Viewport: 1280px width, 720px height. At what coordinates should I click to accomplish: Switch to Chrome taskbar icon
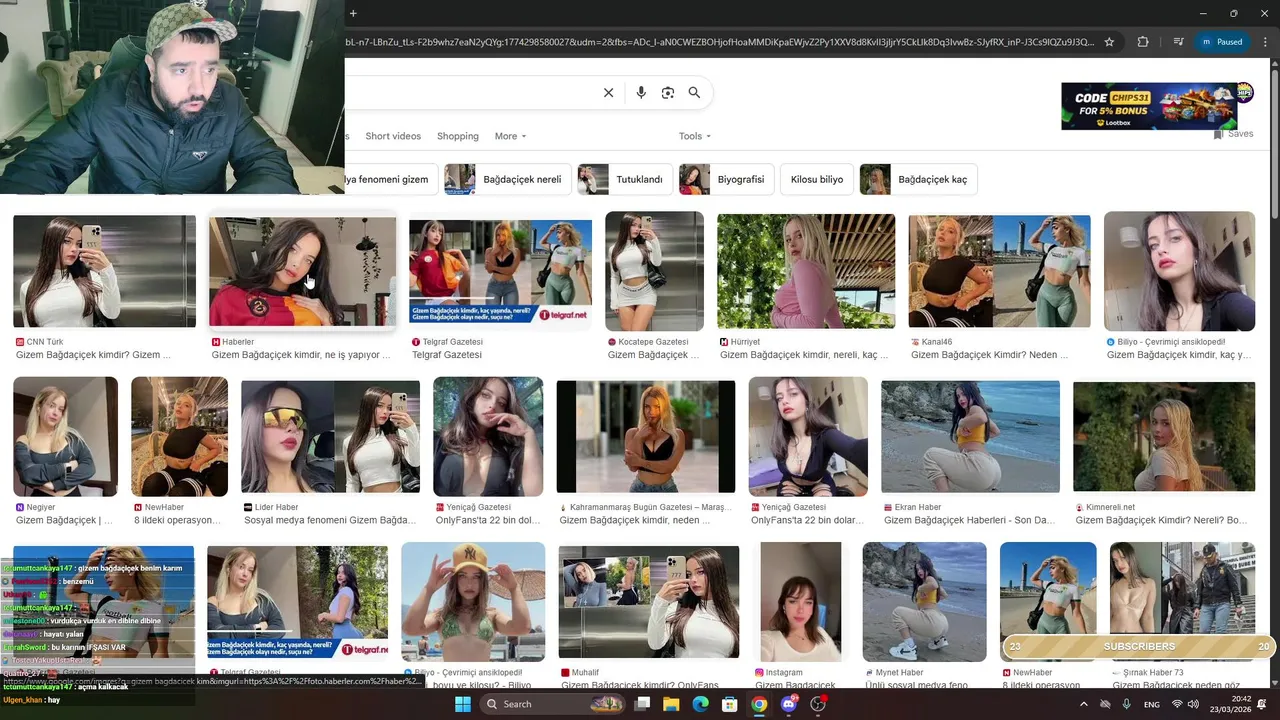759,704
